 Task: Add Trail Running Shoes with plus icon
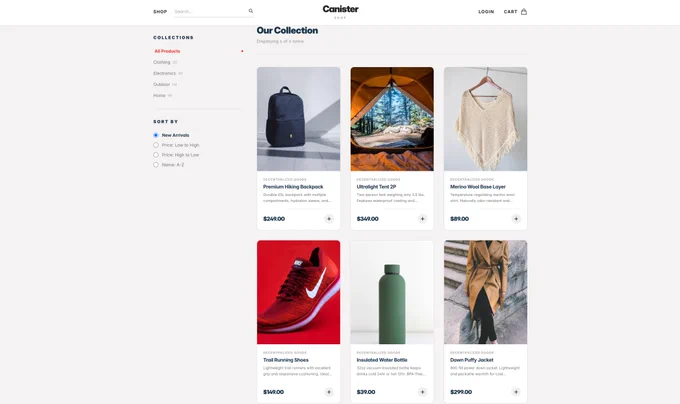pyautogui.click(x=329, y=392)
